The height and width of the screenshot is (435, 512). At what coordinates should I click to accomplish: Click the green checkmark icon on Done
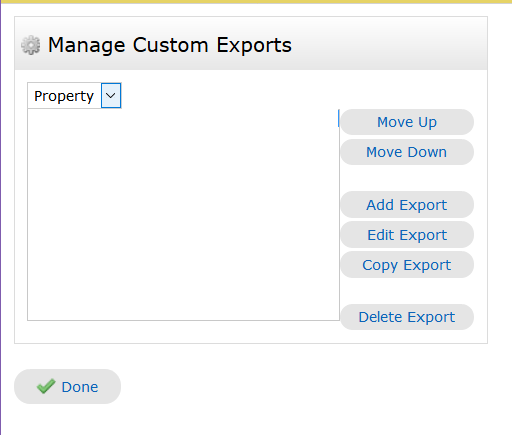point(46,386)
